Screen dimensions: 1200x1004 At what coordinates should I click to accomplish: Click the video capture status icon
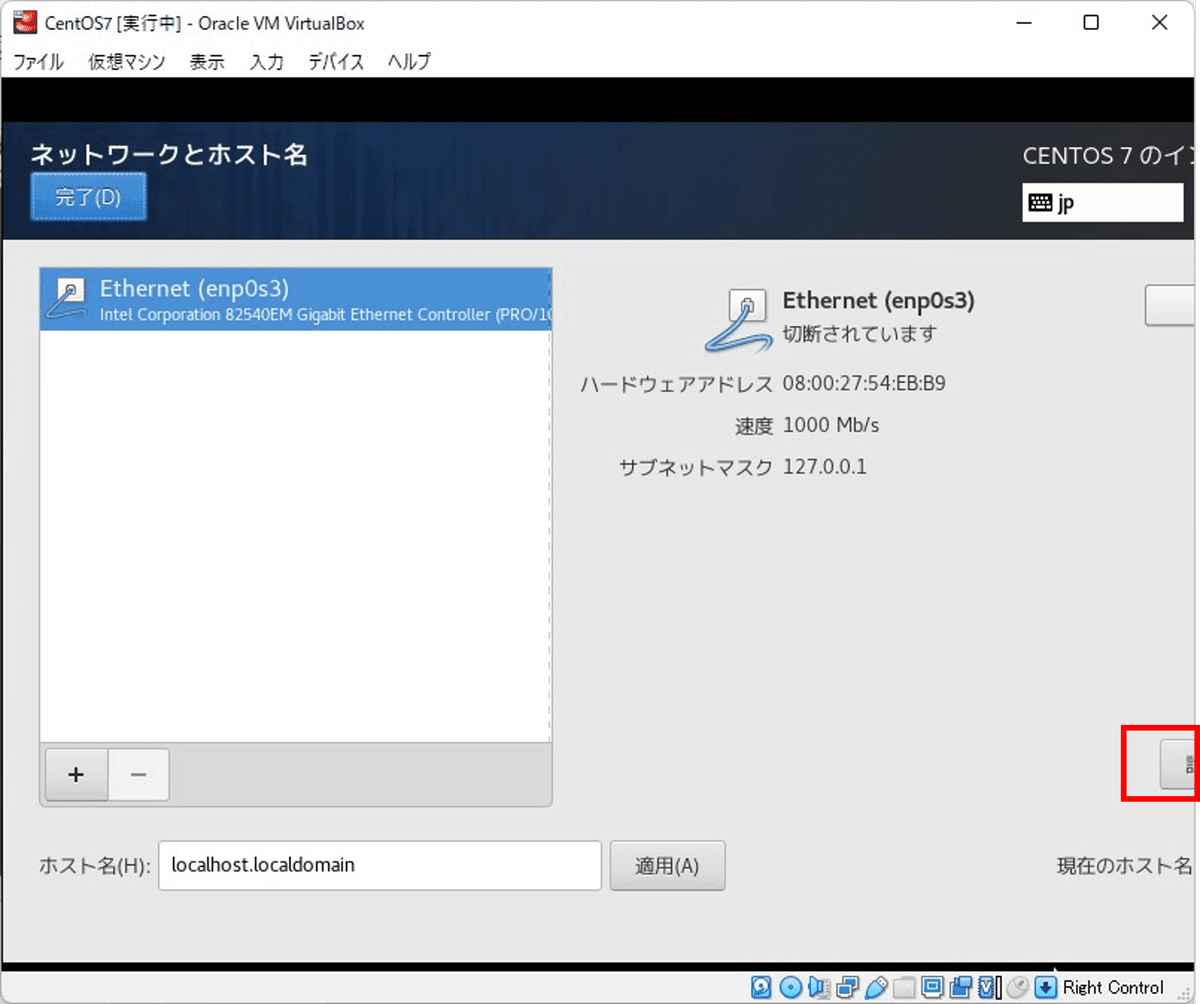pos(961,988)
